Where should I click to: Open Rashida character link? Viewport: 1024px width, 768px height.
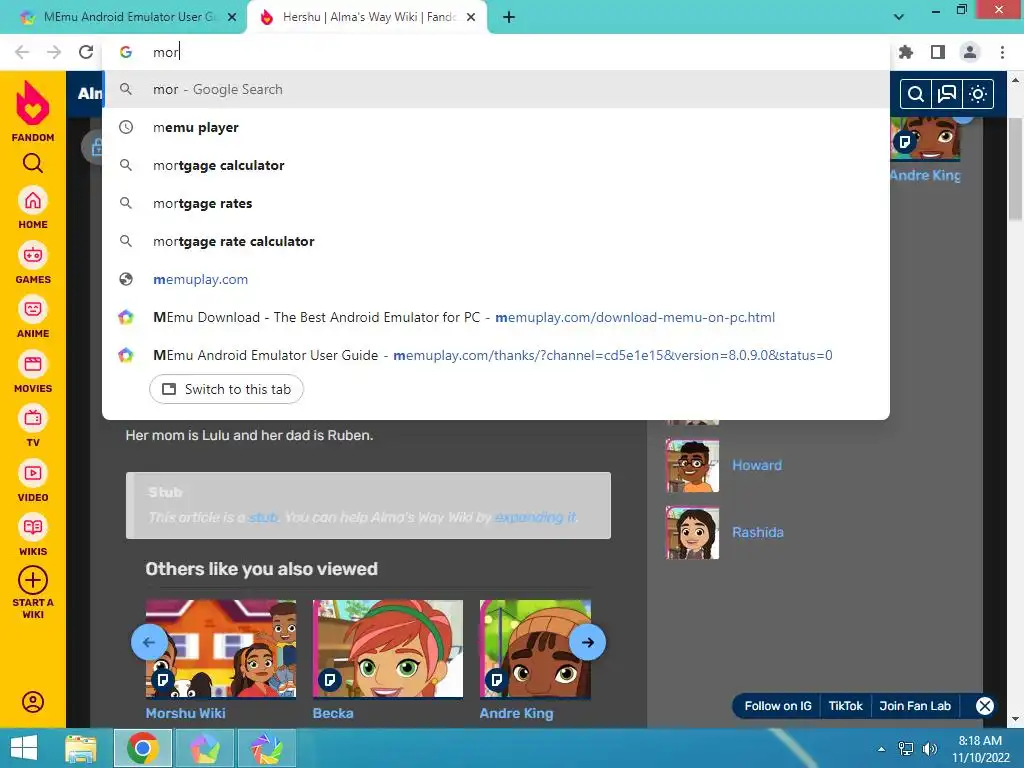[758, 532]
